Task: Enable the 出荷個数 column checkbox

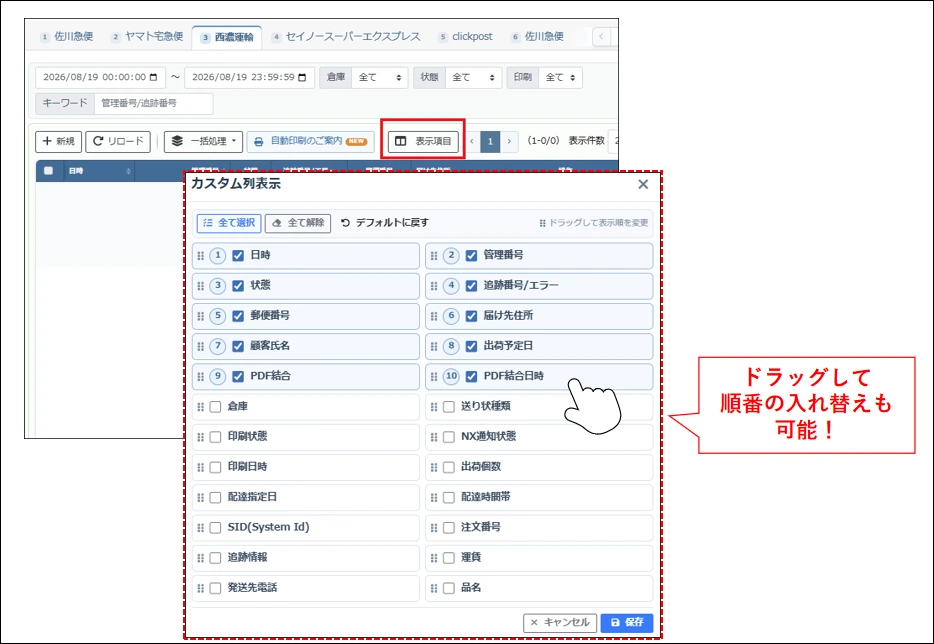Action: (449, 468)
